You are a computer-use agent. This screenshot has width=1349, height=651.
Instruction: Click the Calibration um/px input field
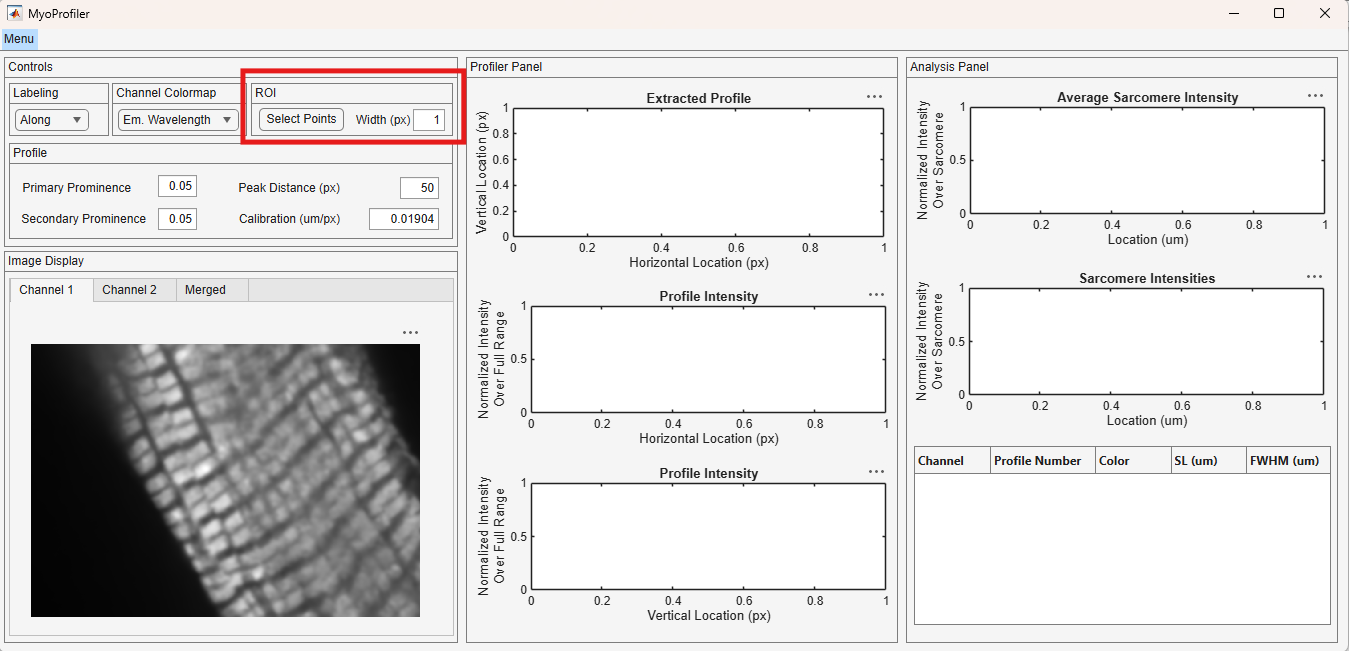404,219
